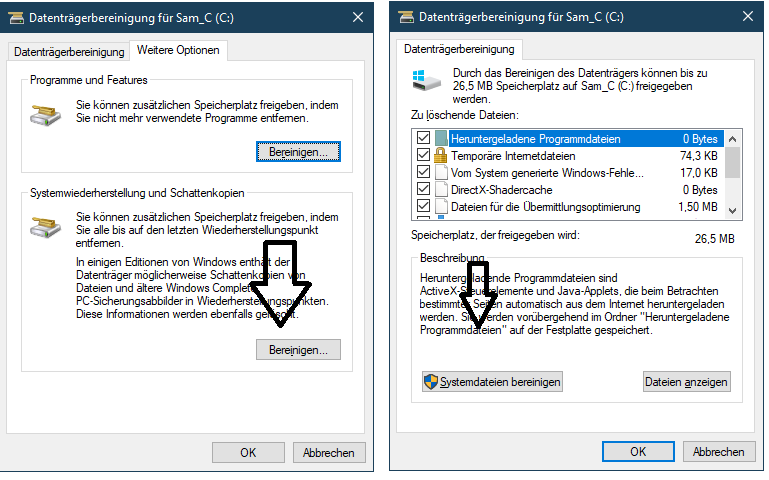This screenshot has height=480, width=769.
Task: Click the padlock icon of Temporäre Internetdateien
Action: (x=440, y=156)
